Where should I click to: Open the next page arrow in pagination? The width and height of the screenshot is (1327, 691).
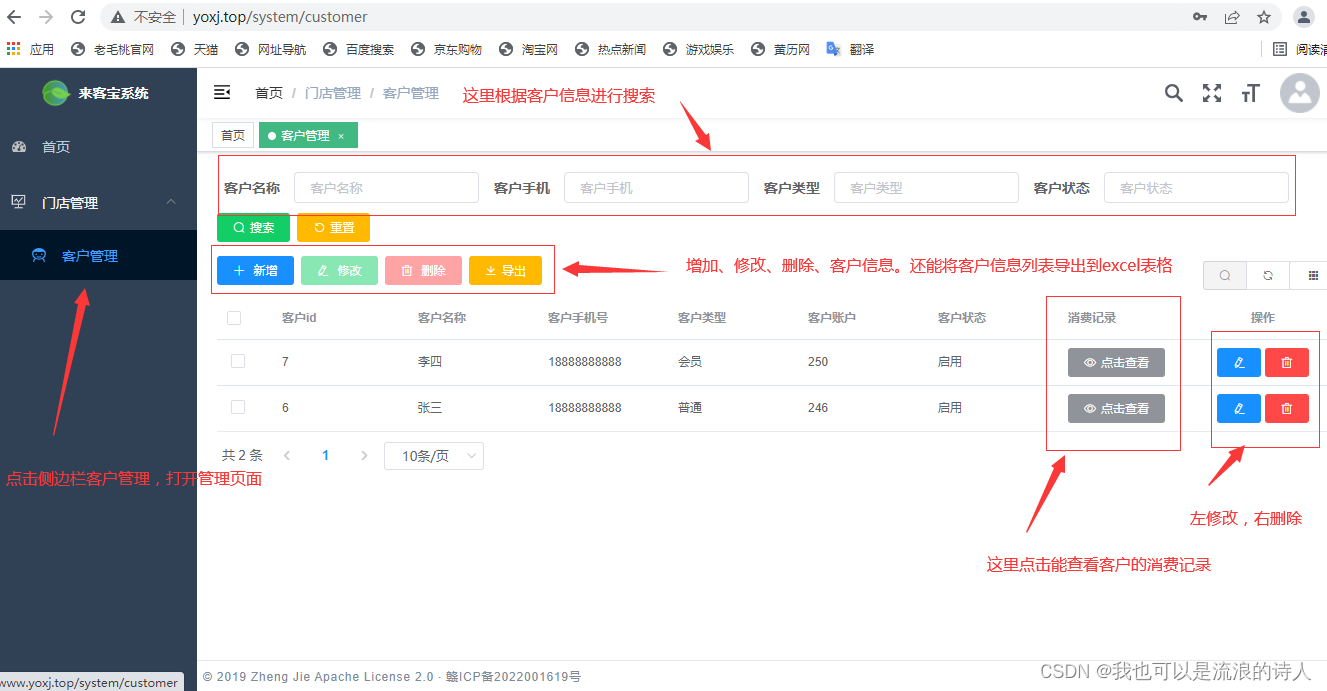364,455
